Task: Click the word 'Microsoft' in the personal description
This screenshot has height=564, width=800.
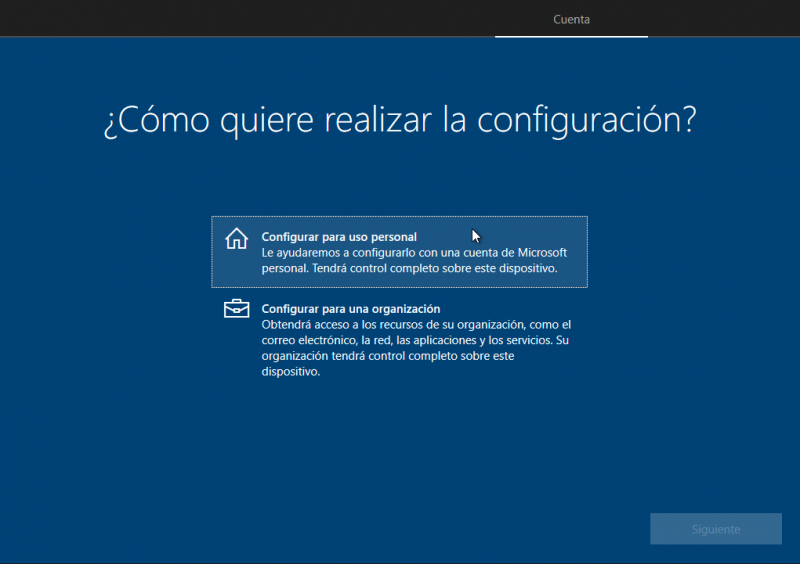Action: [x=541, y=253]
